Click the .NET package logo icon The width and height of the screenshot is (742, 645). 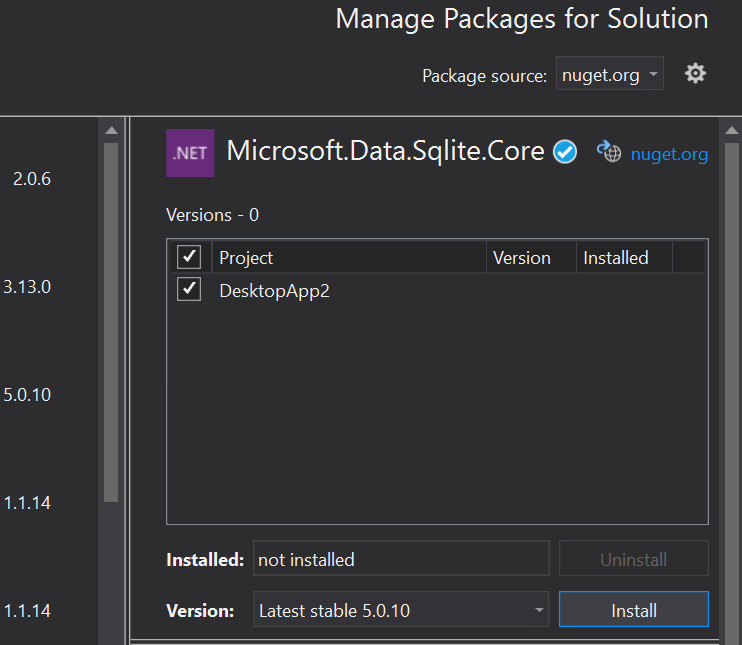[190, 153]
